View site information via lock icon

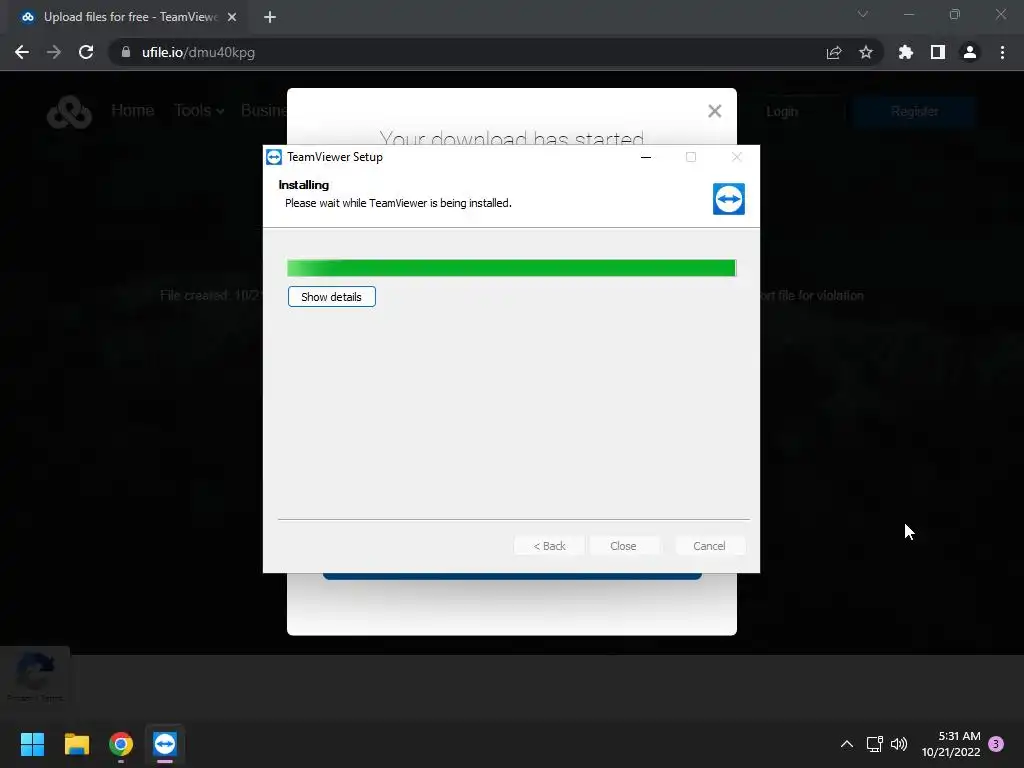point(125,52)
